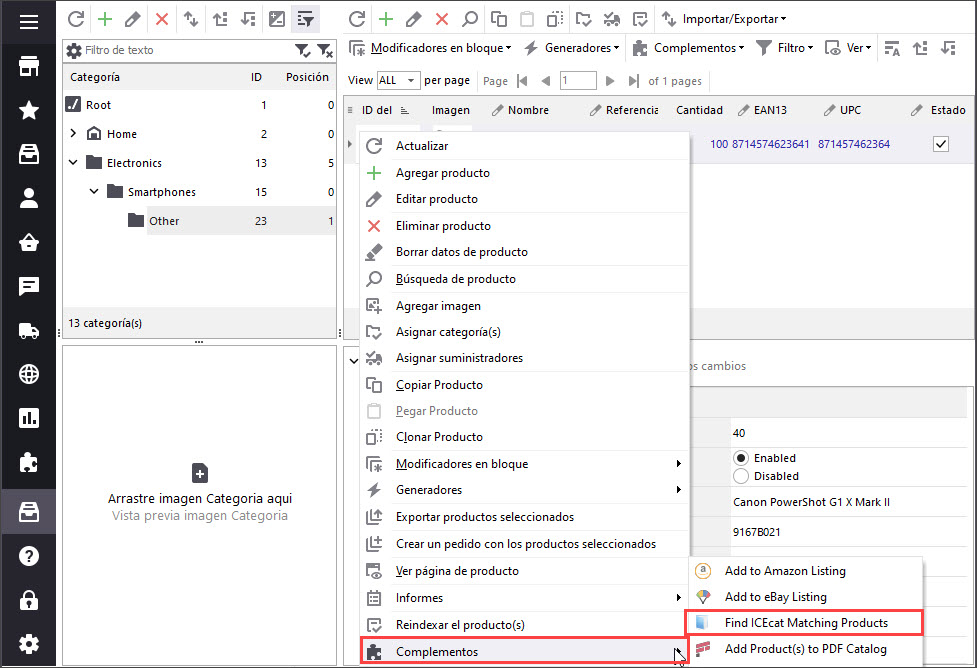Go to first page arrow
The width and height of the screenshot is (977, 668).
click(x=522, y=80)
